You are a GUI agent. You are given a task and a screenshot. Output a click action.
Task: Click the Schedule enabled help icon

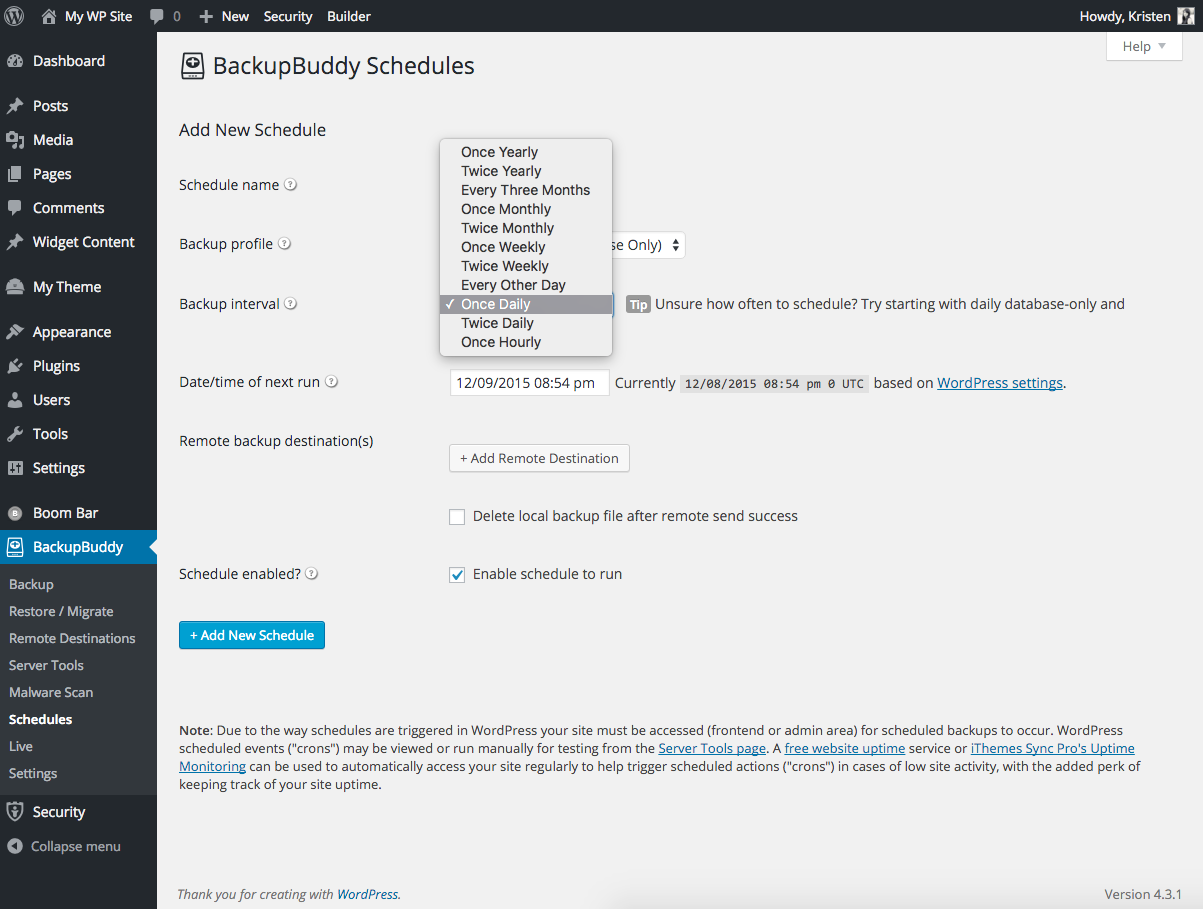click(x=311, y=574)
